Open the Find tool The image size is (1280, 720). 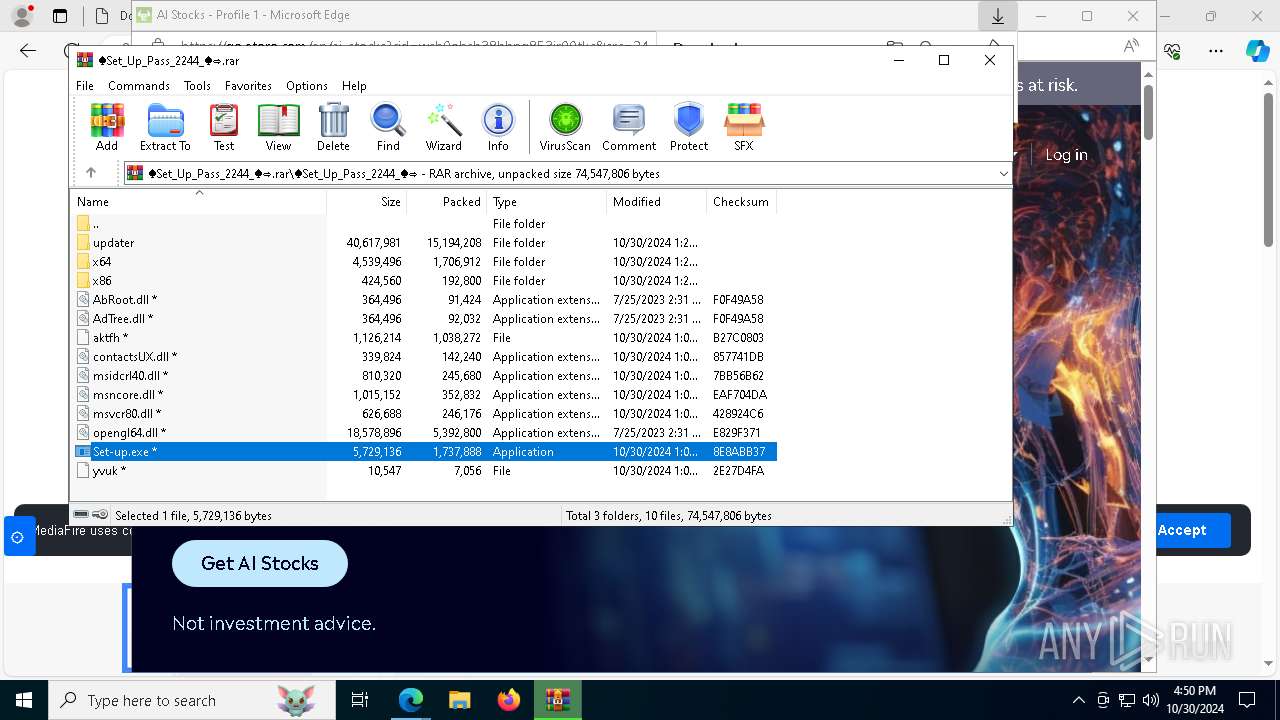388,127
